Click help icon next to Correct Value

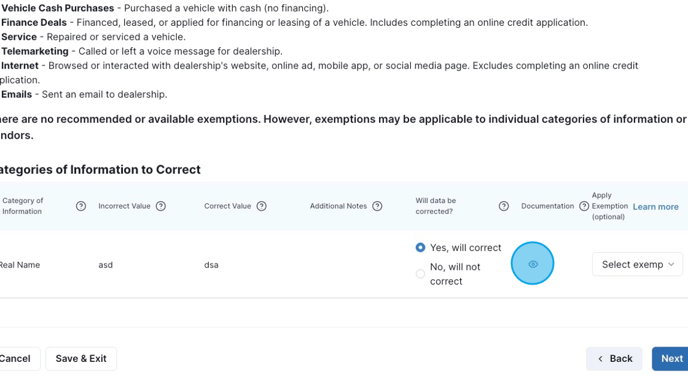[x=262, y=206]
